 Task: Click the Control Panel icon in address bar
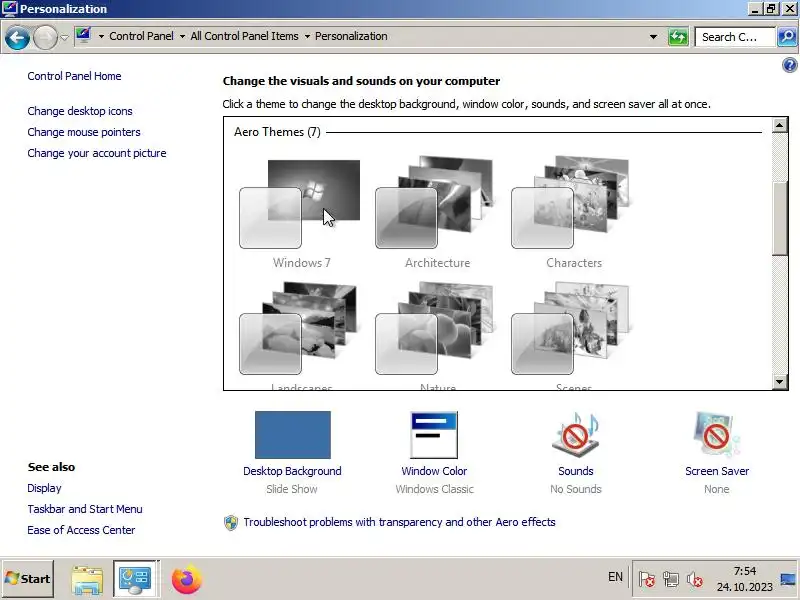tap(83, 36)
